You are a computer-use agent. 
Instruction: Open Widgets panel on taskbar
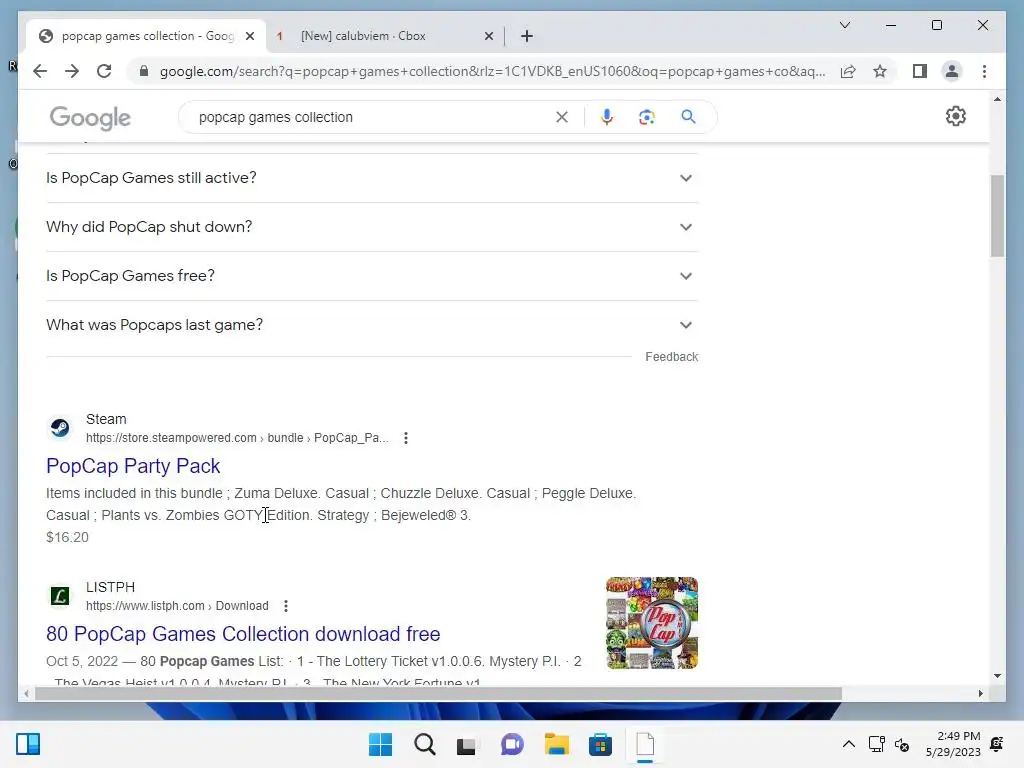click(x=28, y=744)
